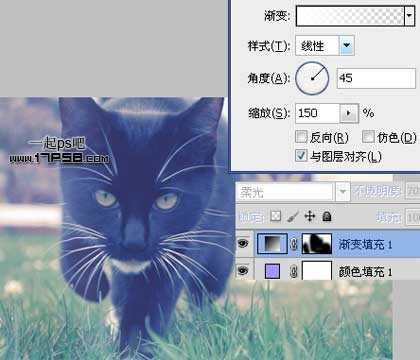Hide the 渐变填充 1 layer

243,244
